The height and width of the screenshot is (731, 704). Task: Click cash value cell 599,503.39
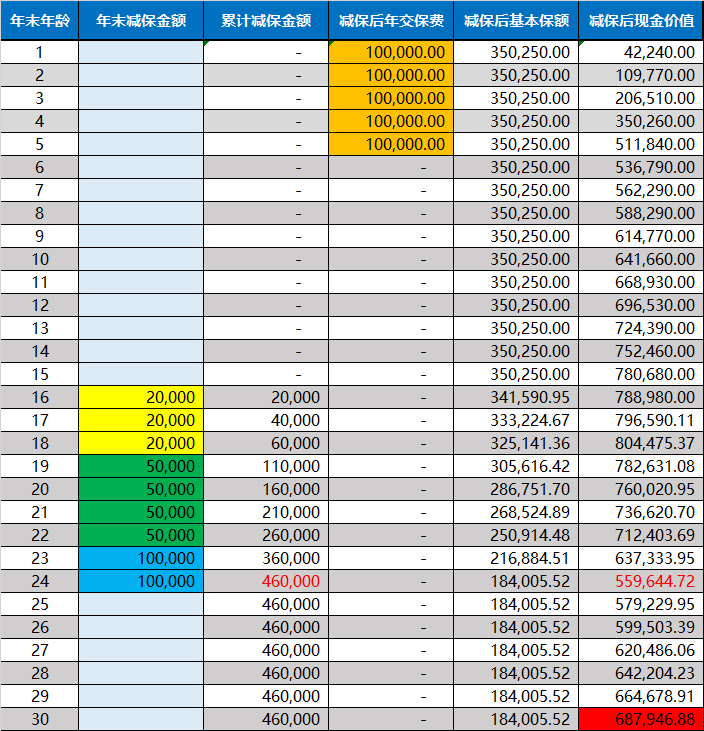[x=641, y=627]
